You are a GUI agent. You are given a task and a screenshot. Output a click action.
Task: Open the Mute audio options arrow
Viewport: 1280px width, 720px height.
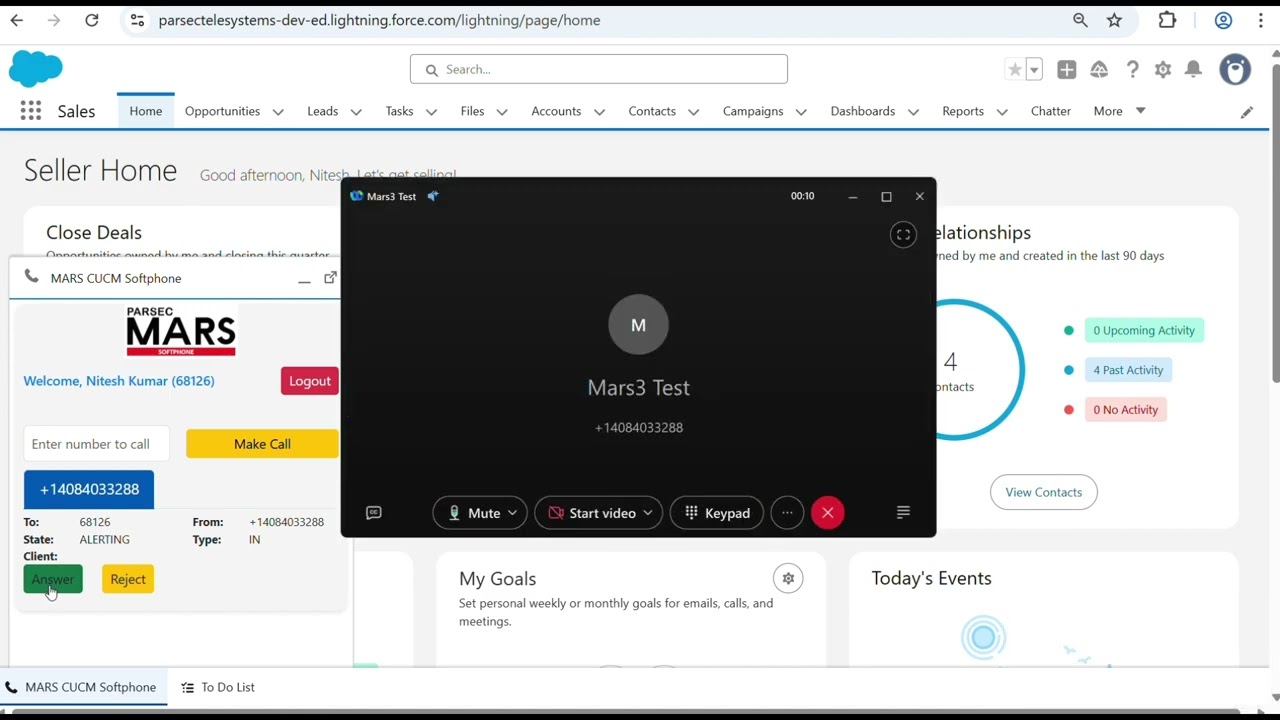click(x=512, y=513)
